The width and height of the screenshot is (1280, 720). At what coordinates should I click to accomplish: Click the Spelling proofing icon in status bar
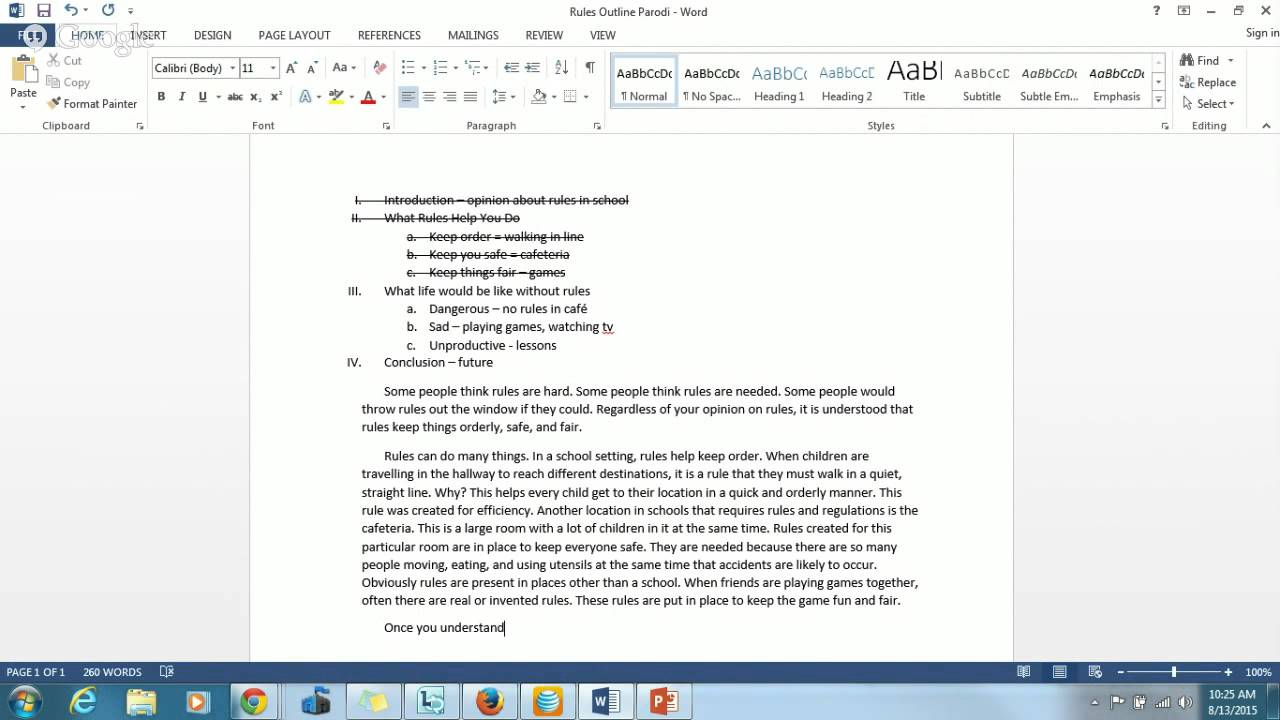tap(167, 672)
